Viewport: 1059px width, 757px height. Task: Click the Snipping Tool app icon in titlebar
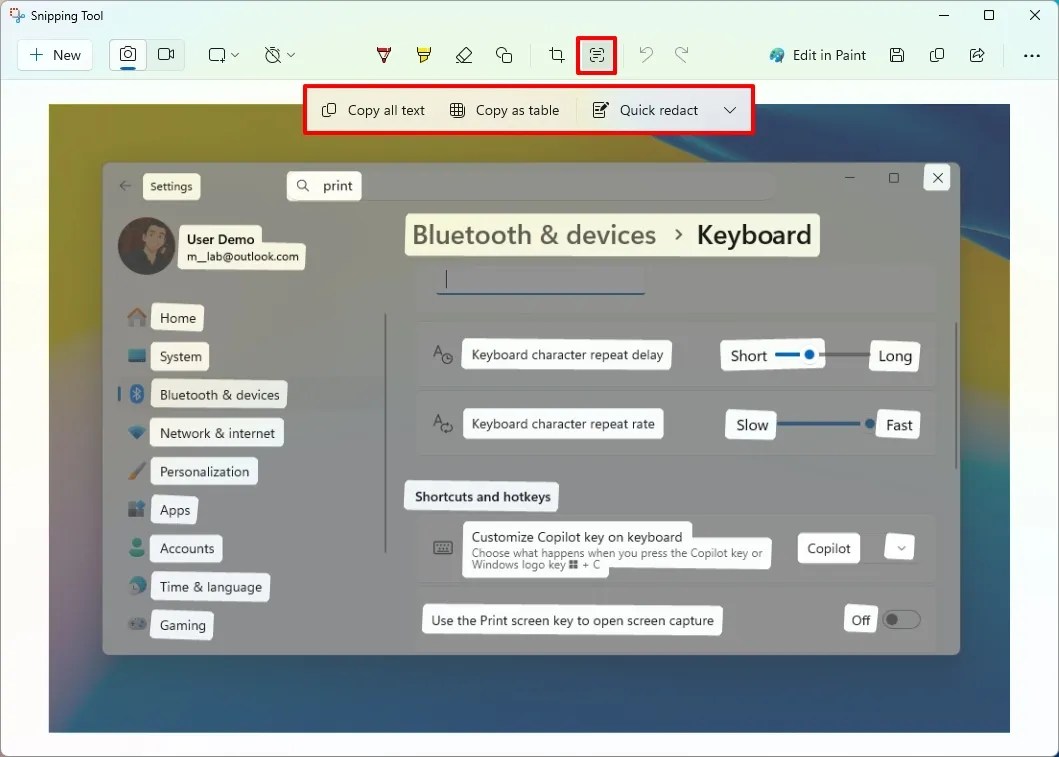(16, 15)
